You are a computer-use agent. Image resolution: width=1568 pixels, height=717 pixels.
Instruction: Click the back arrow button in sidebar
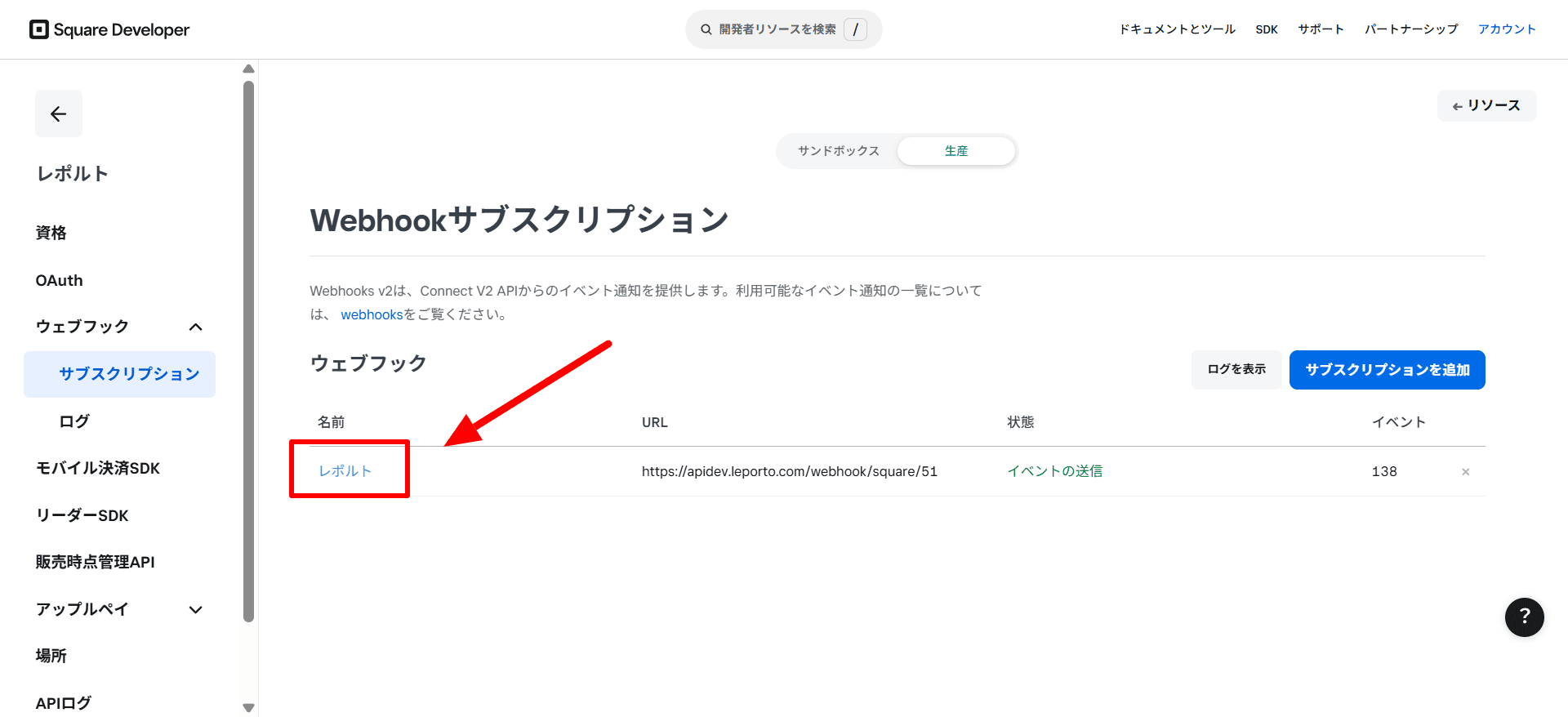59,114
